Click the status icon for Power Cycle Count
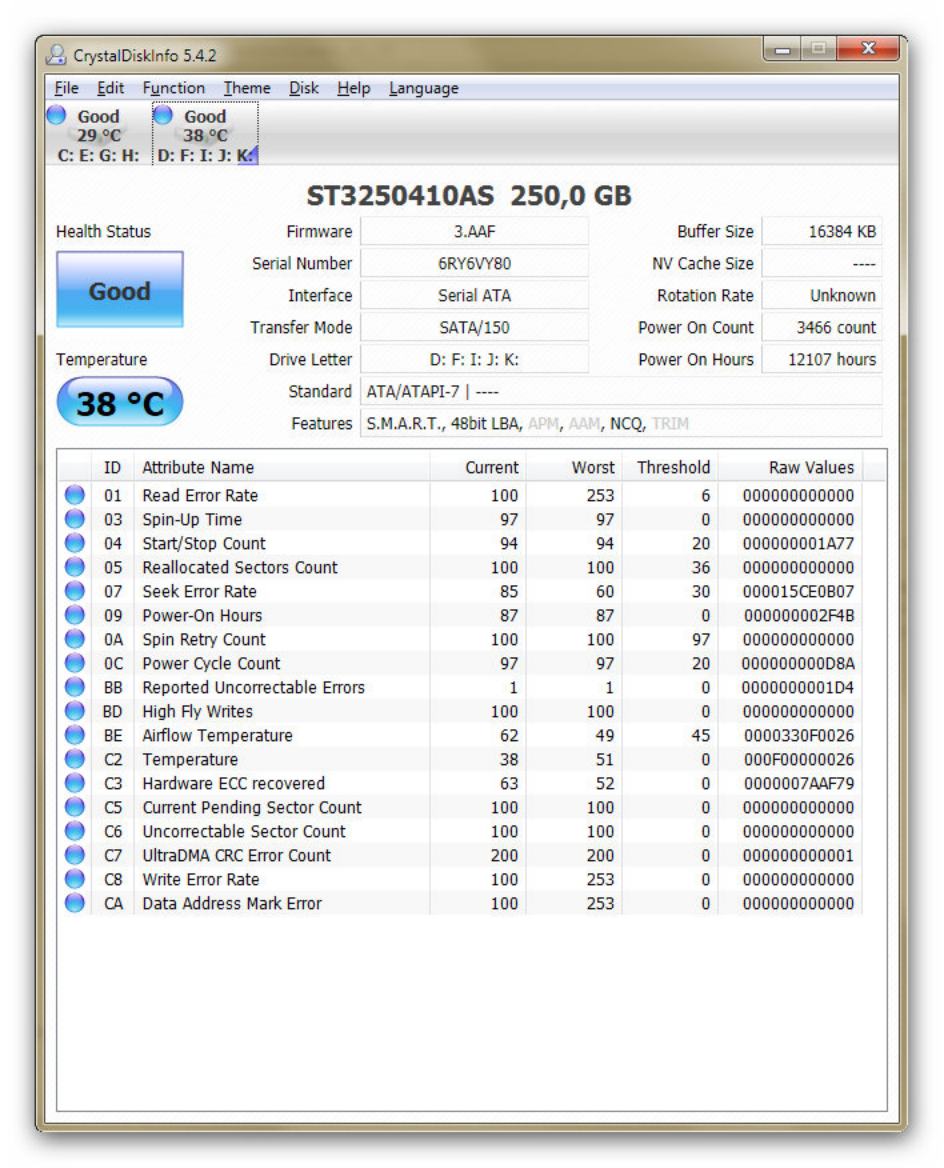 click(75, 663)
